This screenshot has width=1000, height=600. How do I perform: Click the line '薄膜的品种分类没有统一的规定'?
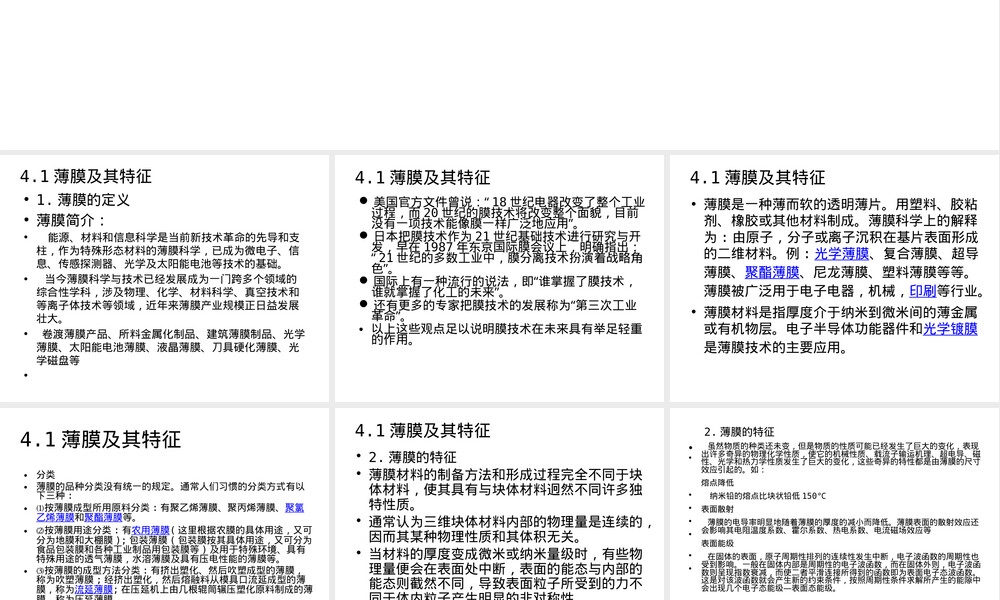170,490
